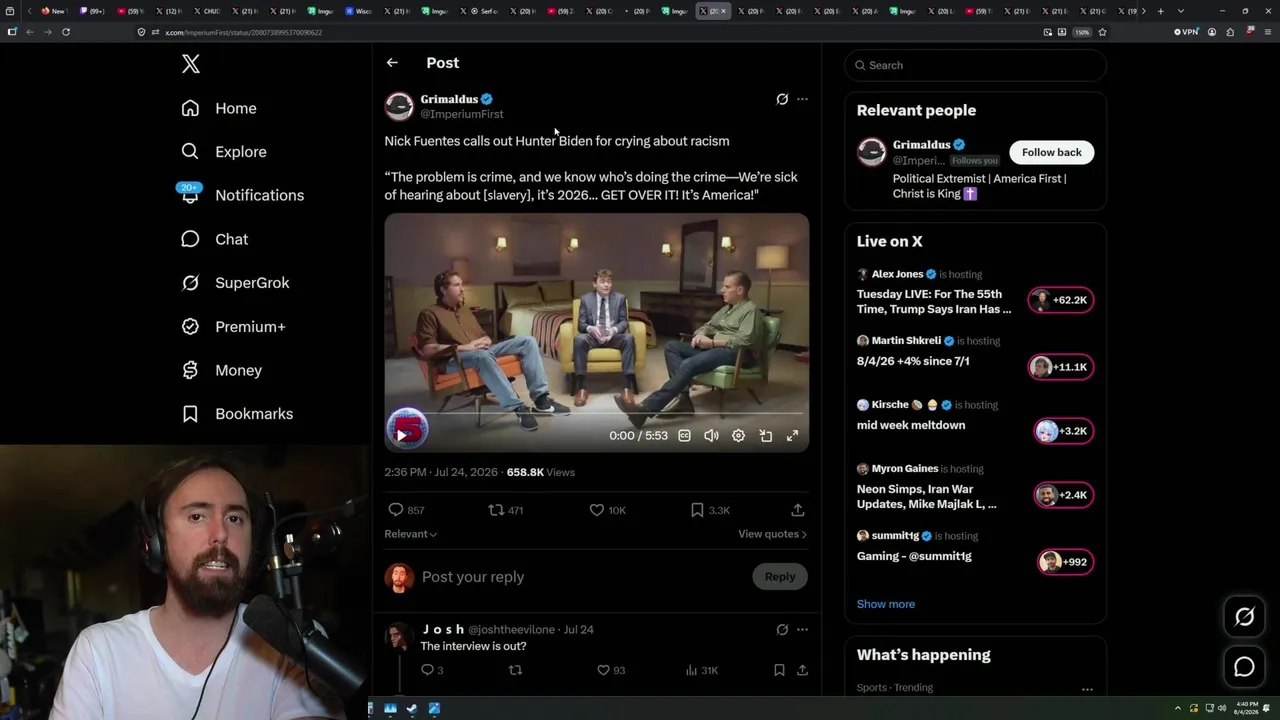This screenshot has height=720, width=1280.
Task: Repost Josh's comment
Action: click(516, 670)
